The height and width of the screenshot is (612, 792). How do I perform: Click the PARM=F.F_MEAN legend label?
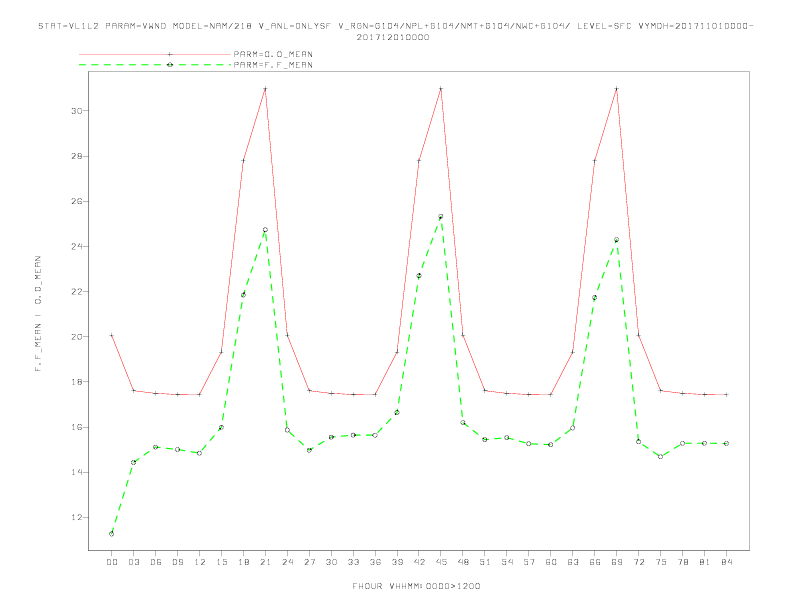point(273,65)
